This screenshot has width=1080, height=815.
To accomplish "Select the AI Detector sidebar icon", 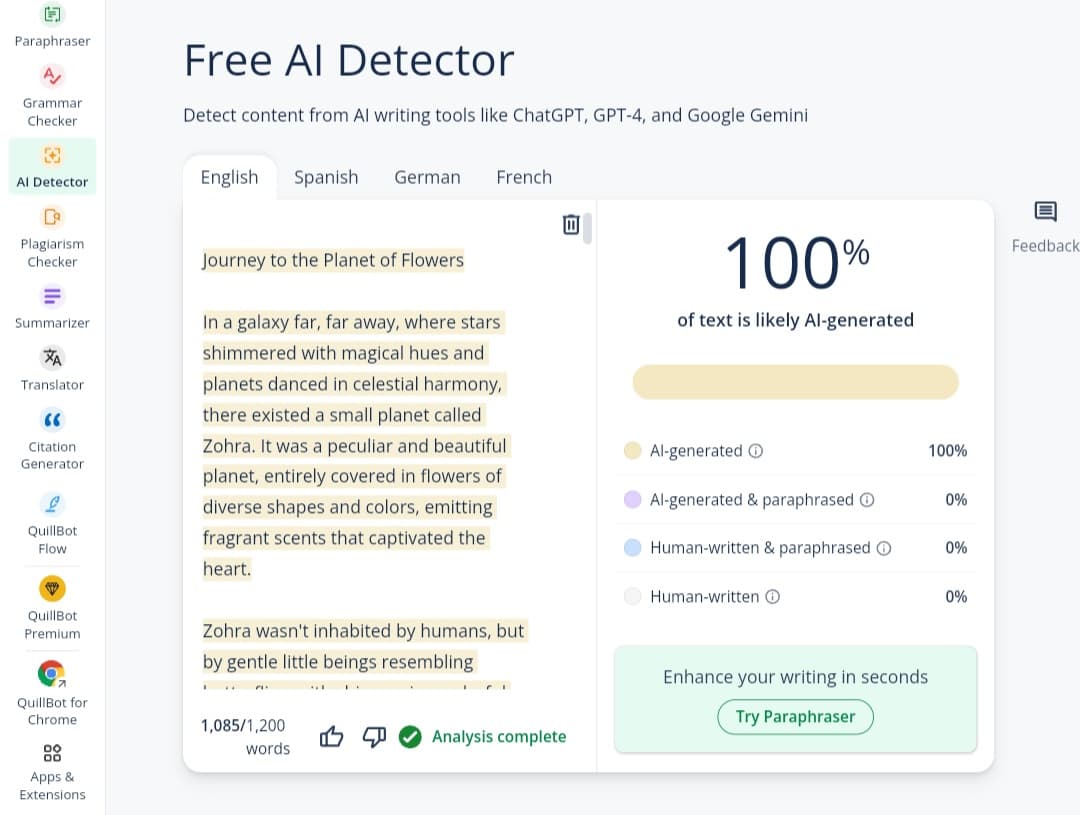I will tap(52, 155).
